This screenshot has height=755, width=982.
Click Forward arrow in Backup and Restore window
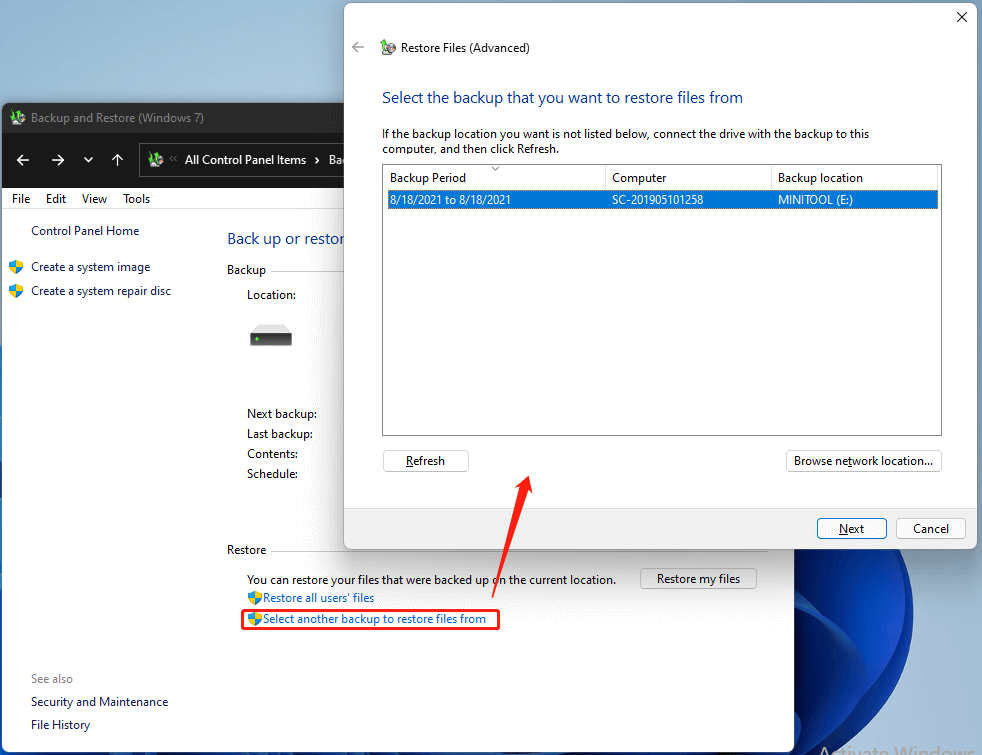coord(58,160)
